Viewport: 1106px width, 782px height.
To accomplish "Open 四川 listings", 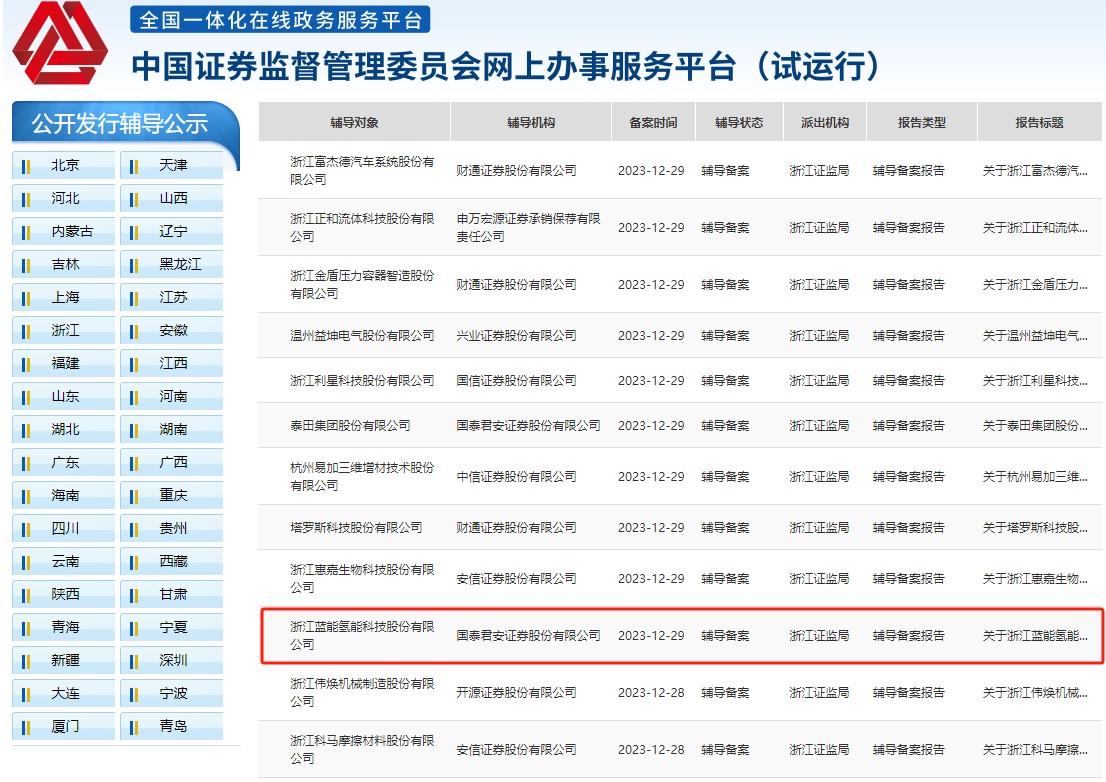I will click(x=63, y=528).
